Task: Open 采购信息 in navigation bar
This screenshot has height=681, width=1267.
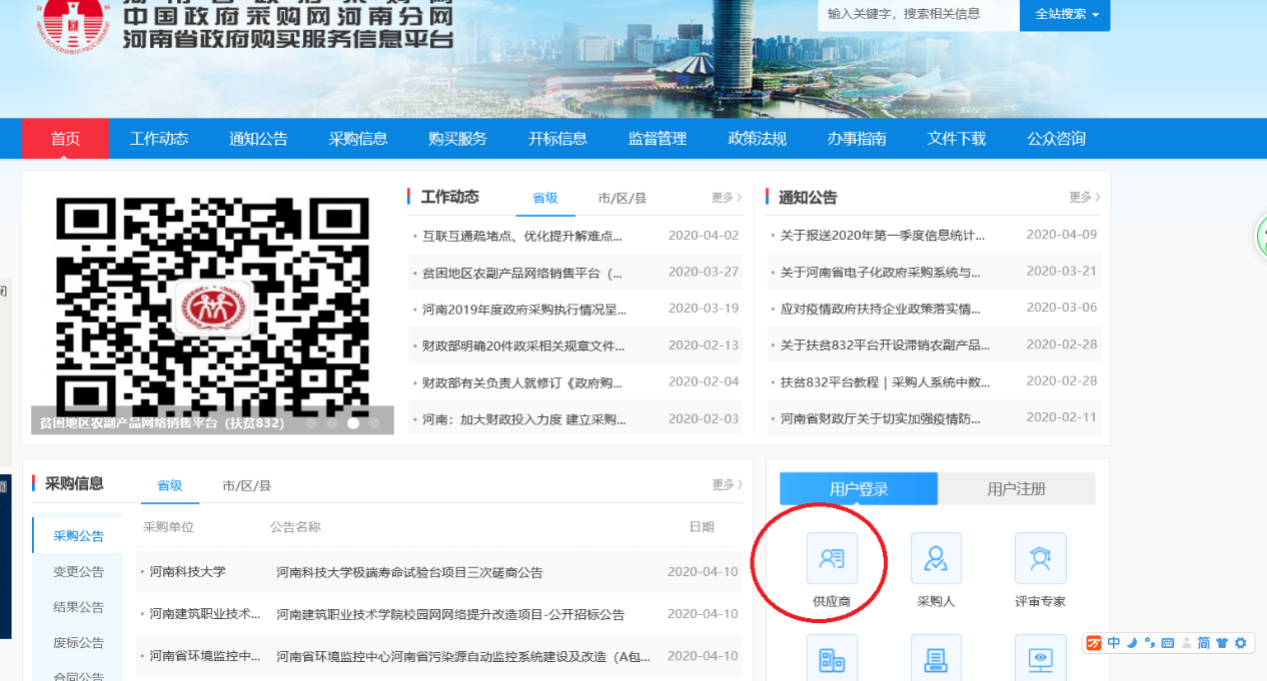Action: (x=358, y=139)
